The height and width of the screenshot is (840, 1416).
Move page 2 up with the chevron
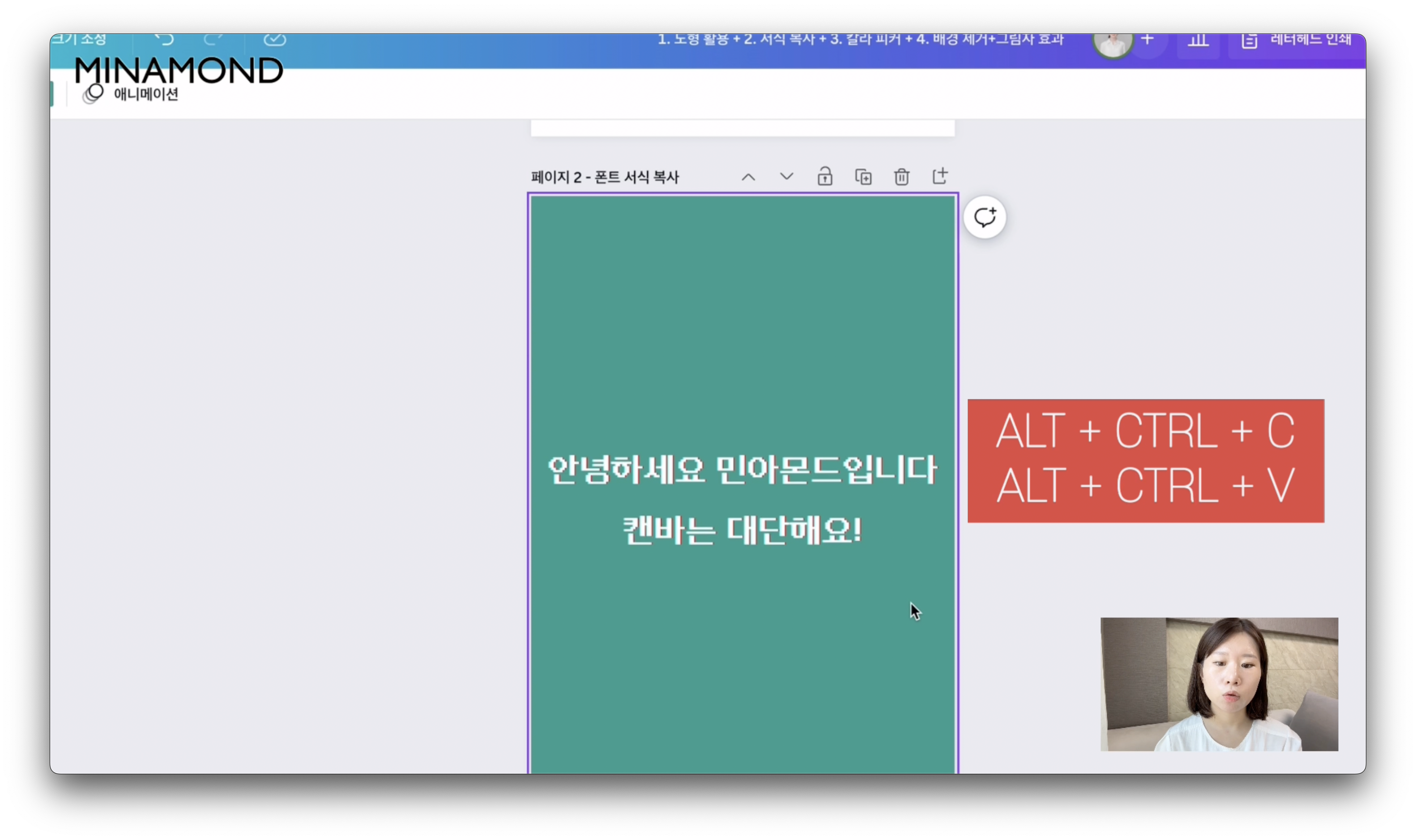pyautogui.click(x=748, y=177)
